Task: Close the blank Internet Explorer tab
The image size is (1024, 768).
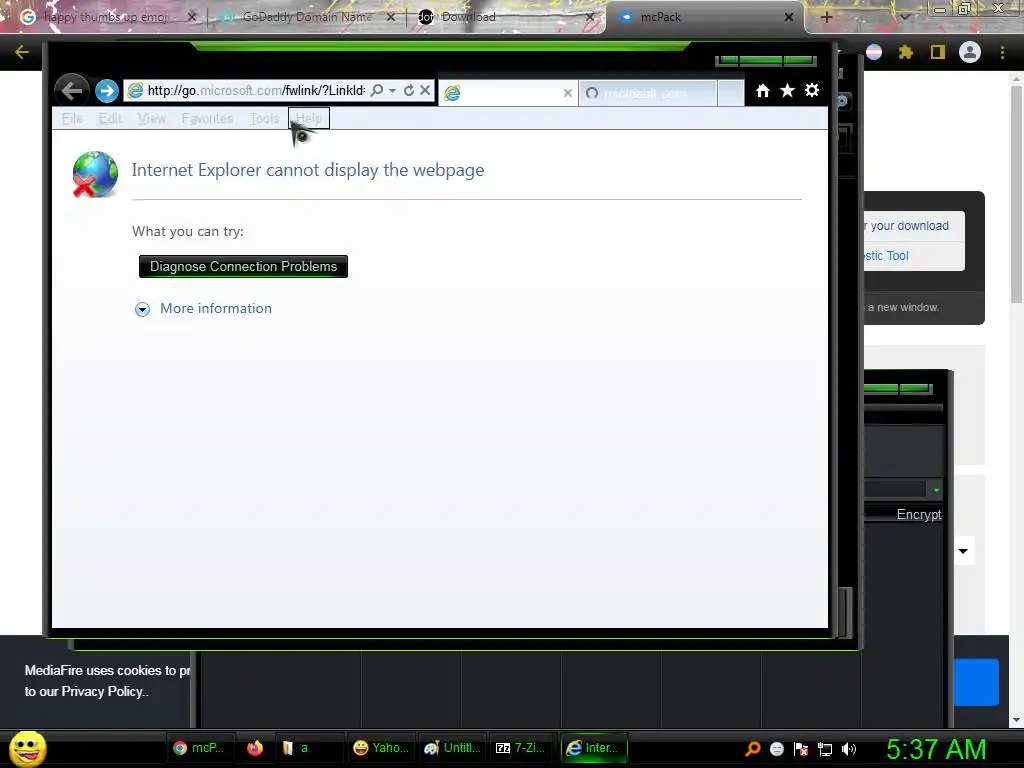Action: (568, 93)
